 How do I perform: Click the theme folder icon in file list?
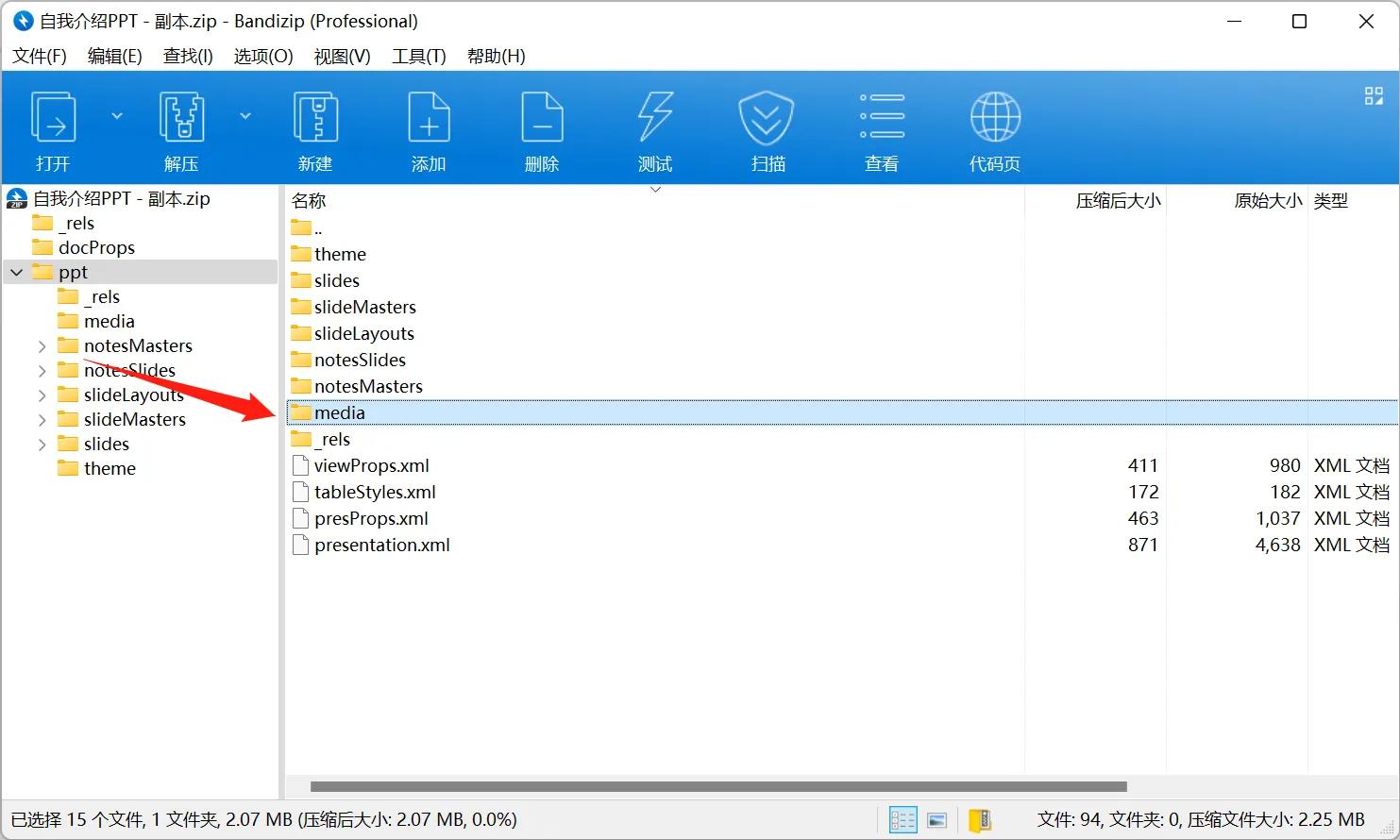[301, 254]
